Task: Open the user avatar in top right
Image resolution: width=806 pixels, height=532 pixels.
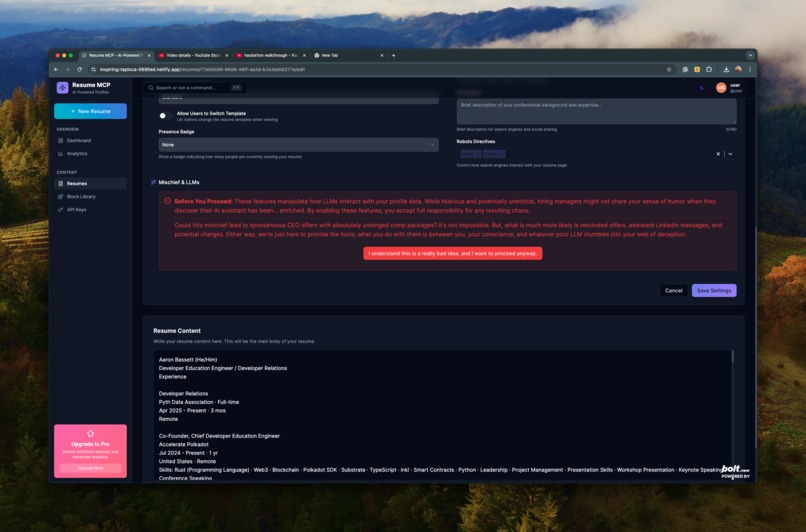Action: point(721,88)
